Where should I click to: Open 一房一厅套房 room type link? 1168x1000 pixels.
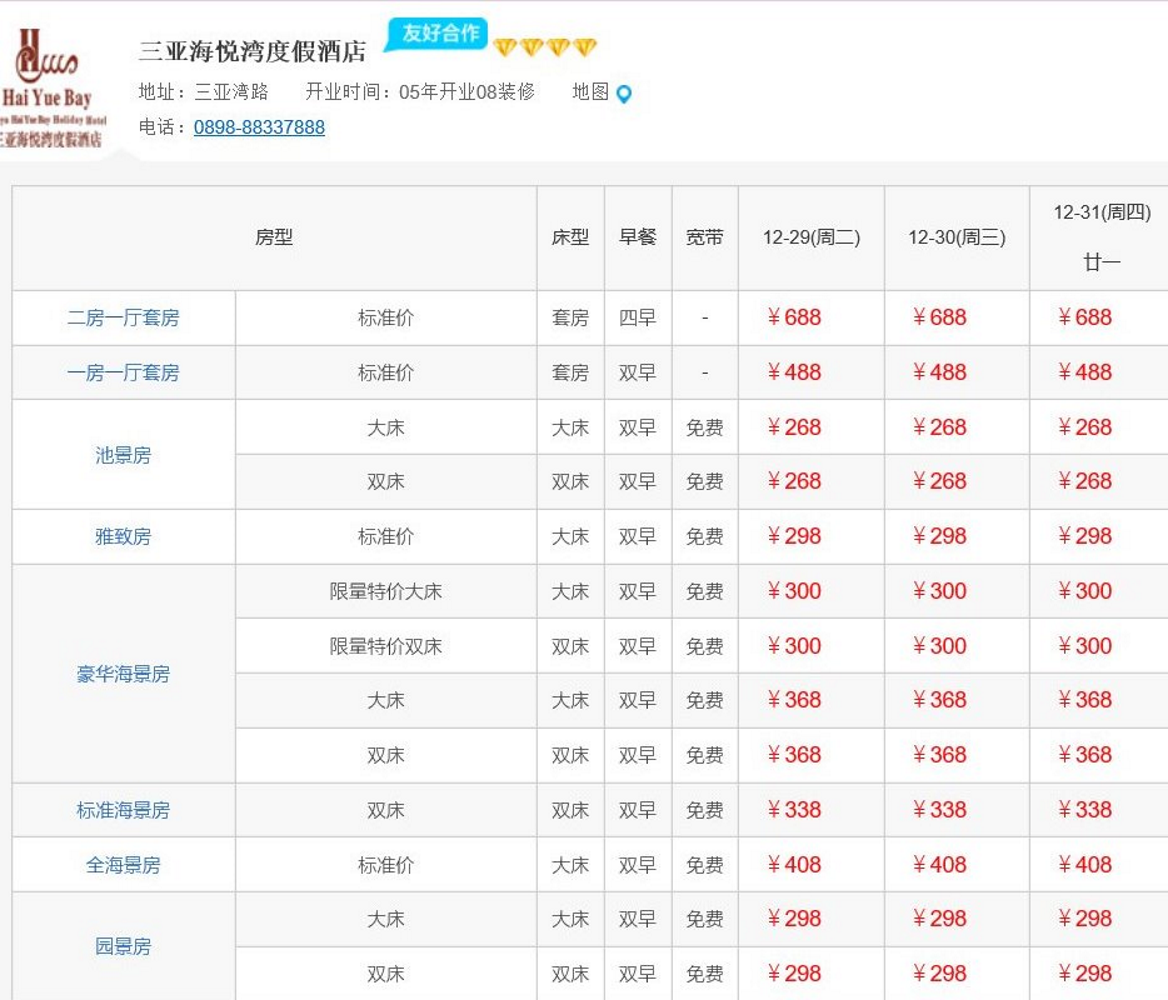124,373
